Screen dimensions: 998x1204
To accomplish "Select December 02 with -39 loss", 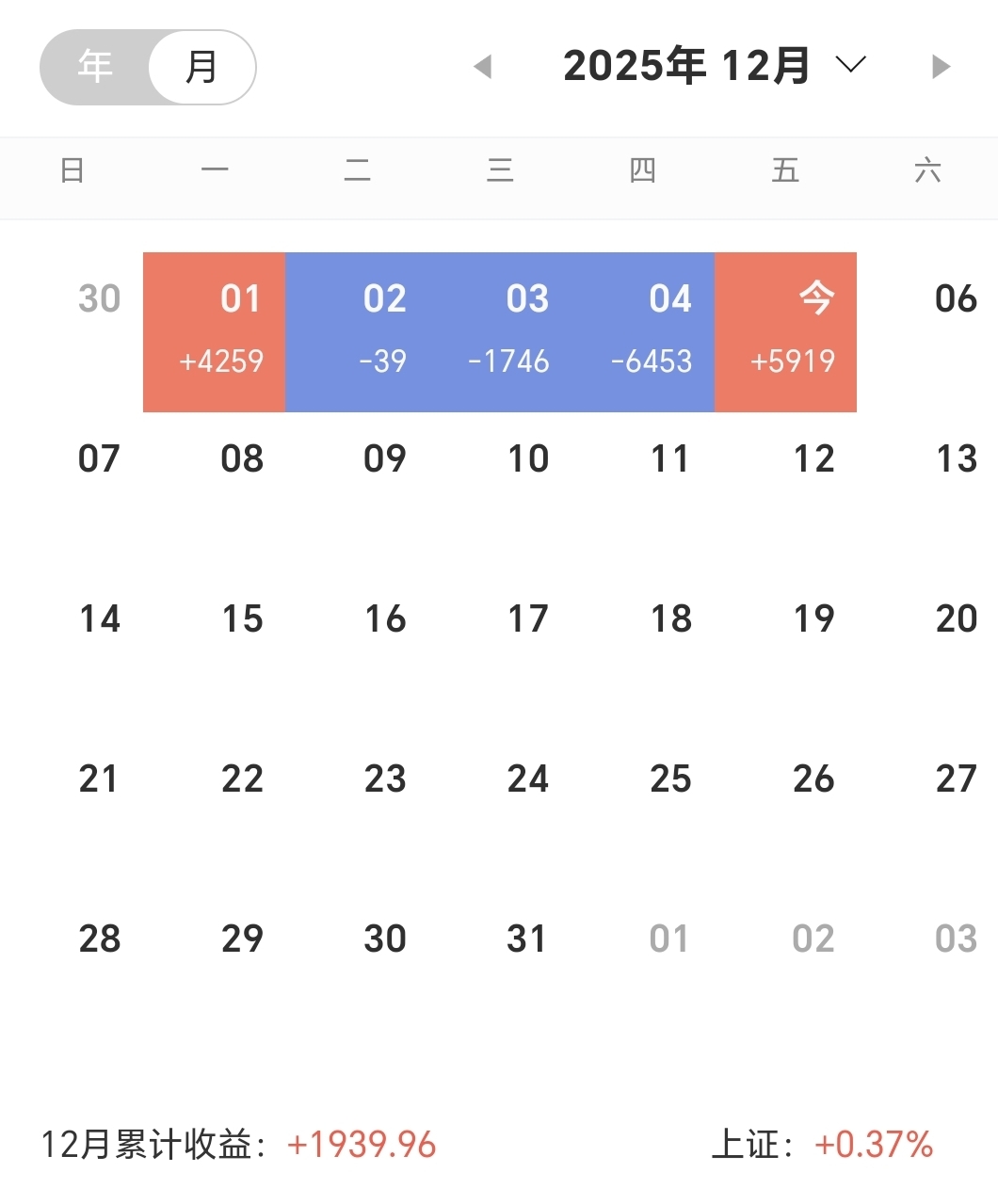I will pos(357,332).
